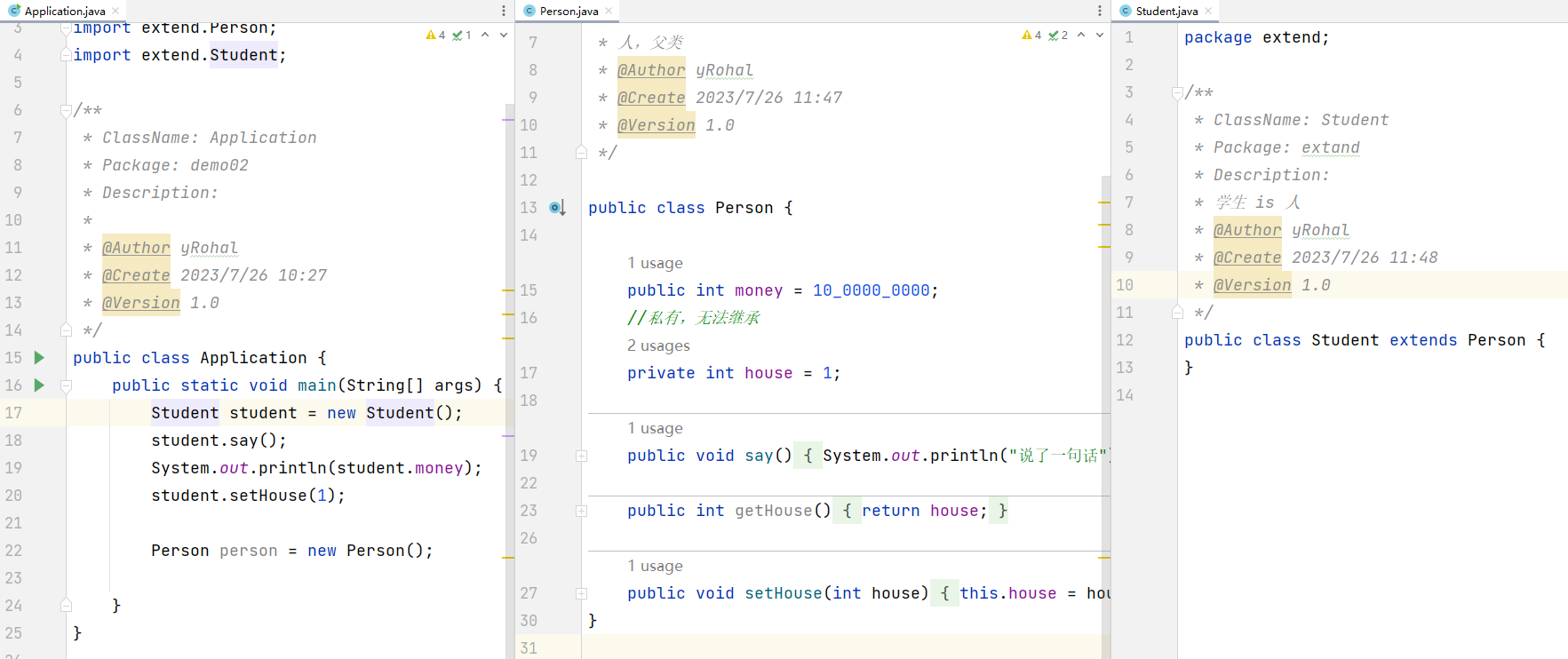
Task: Click line number 17 in Application.java gutter
Action: (x=13, y=413)
